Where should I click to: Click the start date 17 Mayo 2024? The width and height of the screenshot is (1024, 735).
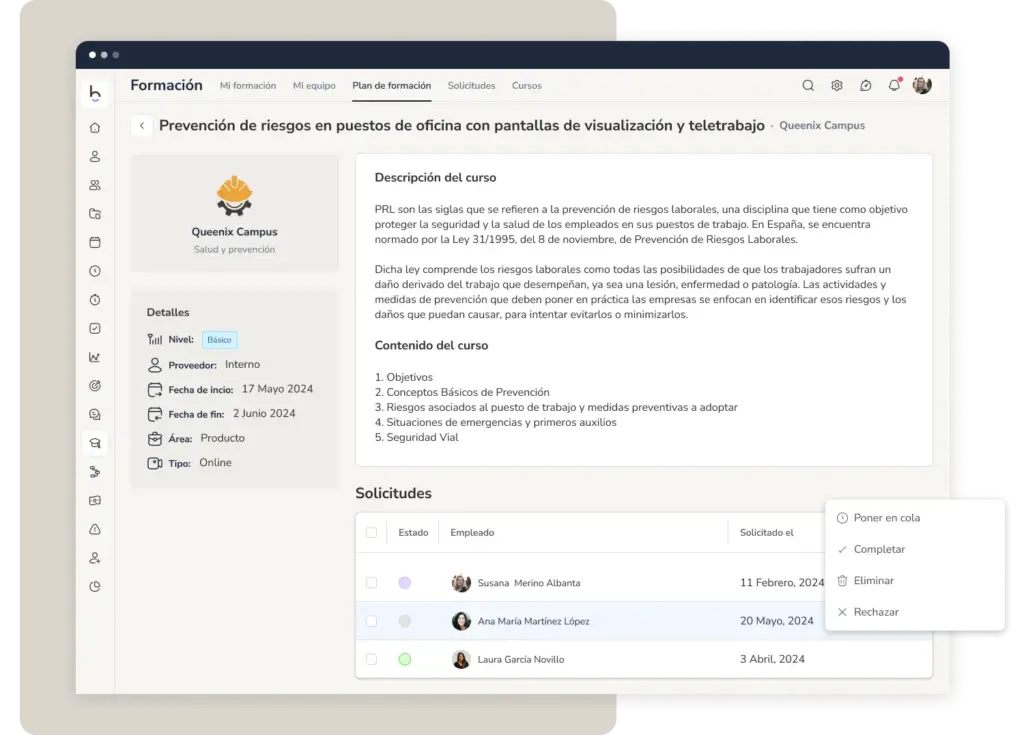pyautogui.click(x=278, y=389)
